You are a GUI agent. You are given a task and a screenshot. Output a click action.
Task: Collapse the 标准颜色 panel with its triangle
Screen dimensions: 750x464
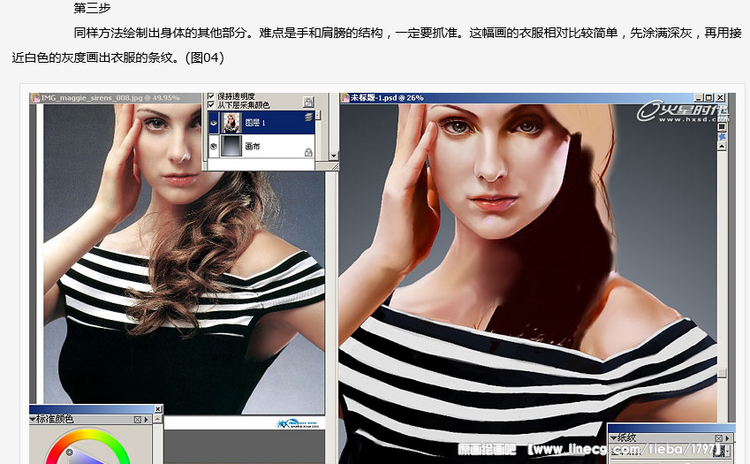pyautogui.click(x=33, y=419)
